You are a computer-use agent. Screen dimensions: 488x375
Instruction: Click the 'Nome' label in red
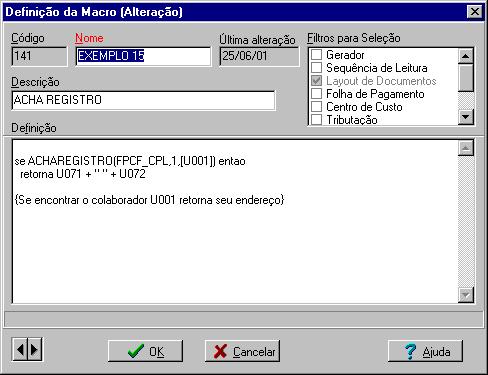tap(89, 38)
